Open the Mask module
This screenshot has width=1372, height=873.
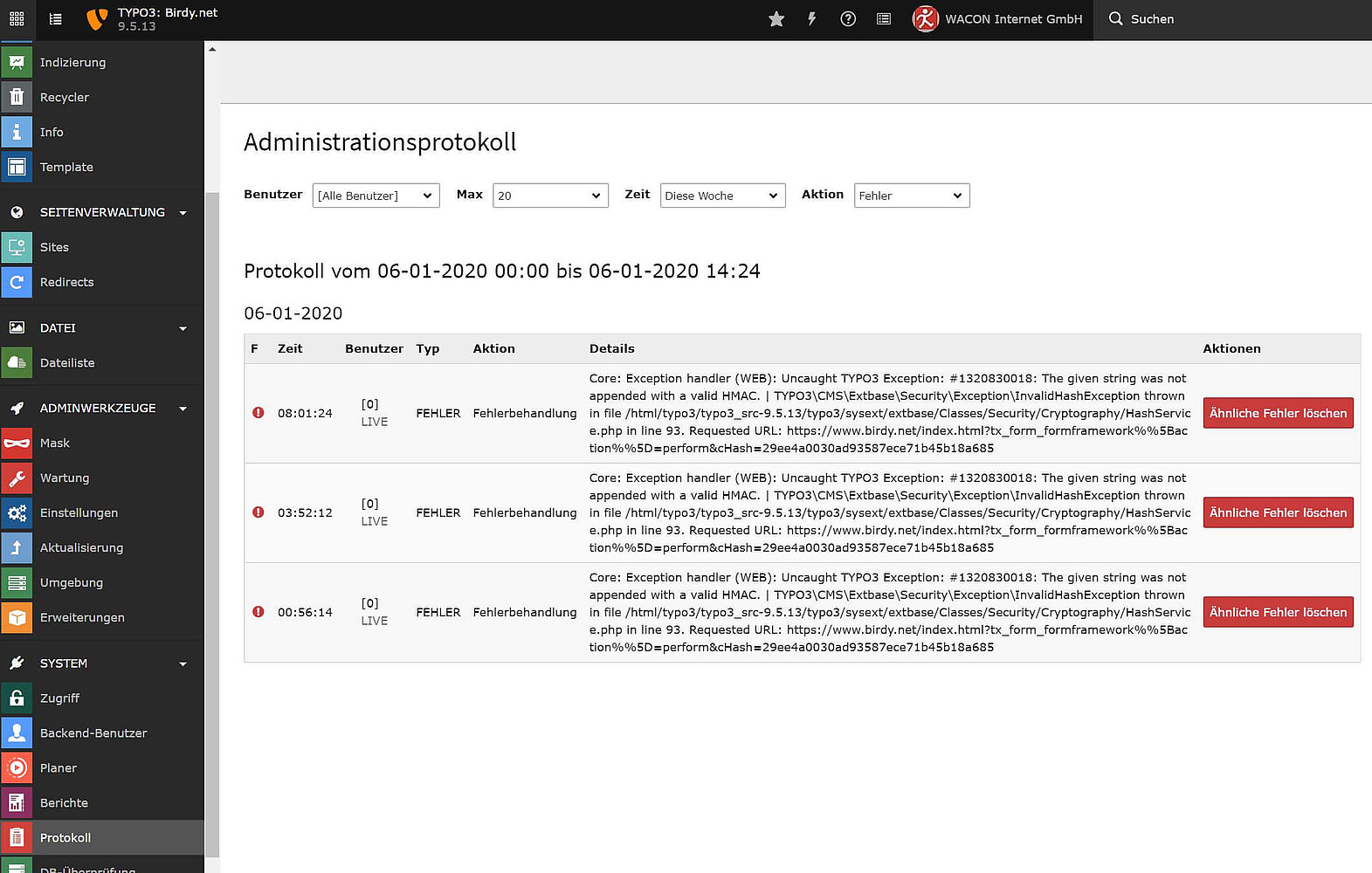[x=54, y=443]
